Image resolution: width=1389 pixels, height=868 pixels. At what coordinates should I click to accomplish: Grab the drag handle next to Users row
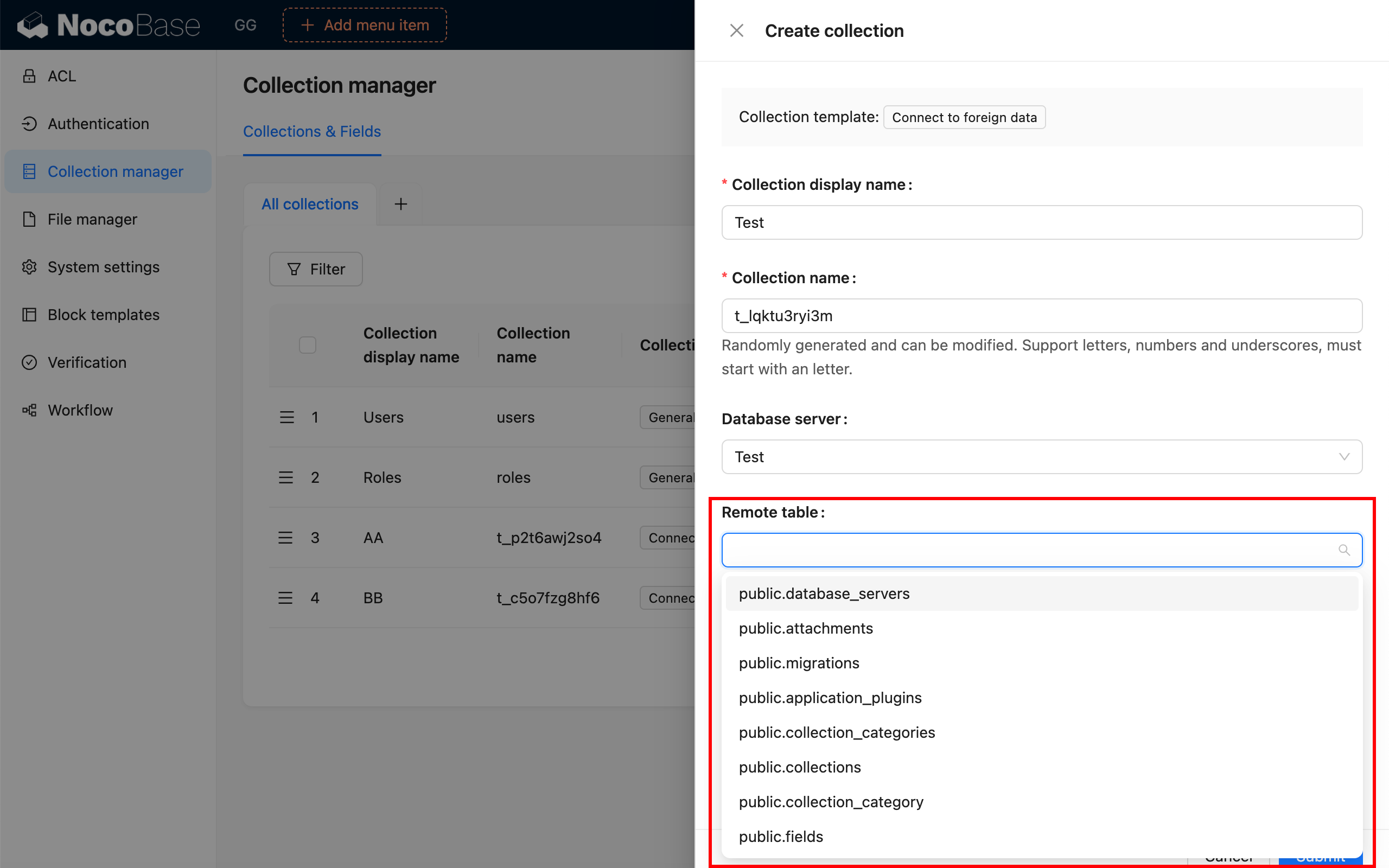point(286,417)
